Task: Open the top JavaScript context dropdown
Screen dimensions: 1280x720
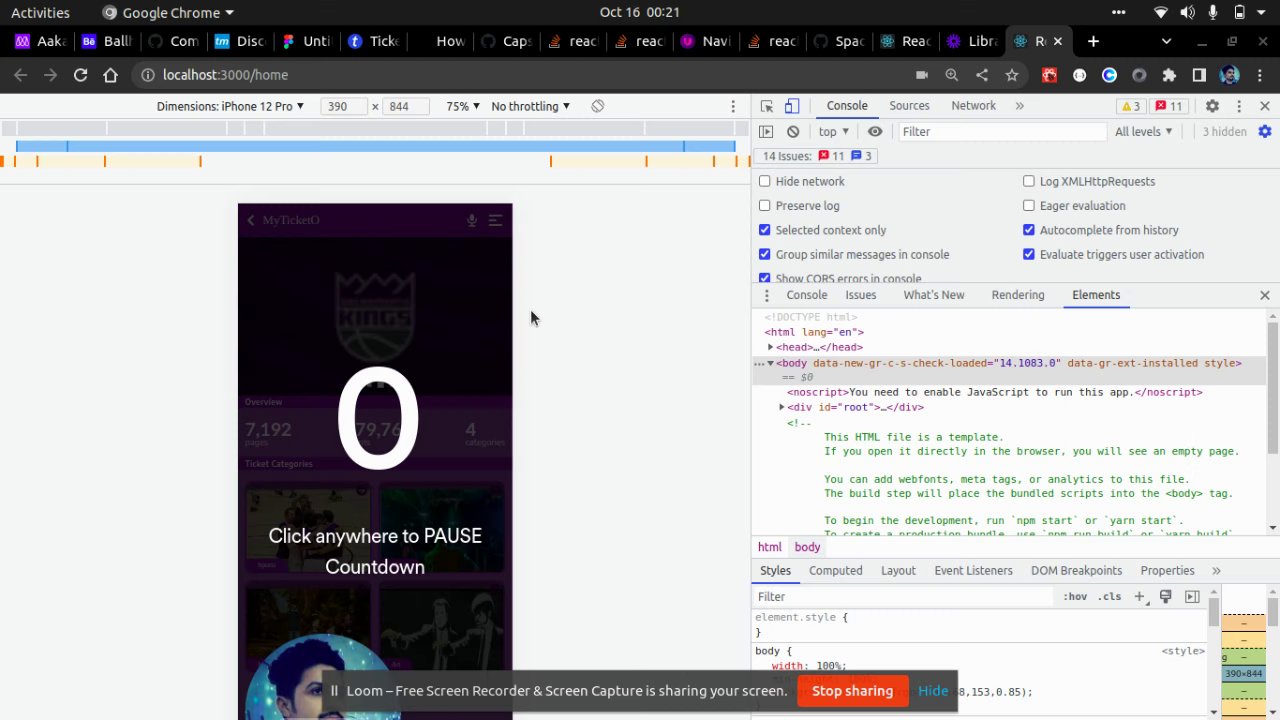Action: (833, 132)
